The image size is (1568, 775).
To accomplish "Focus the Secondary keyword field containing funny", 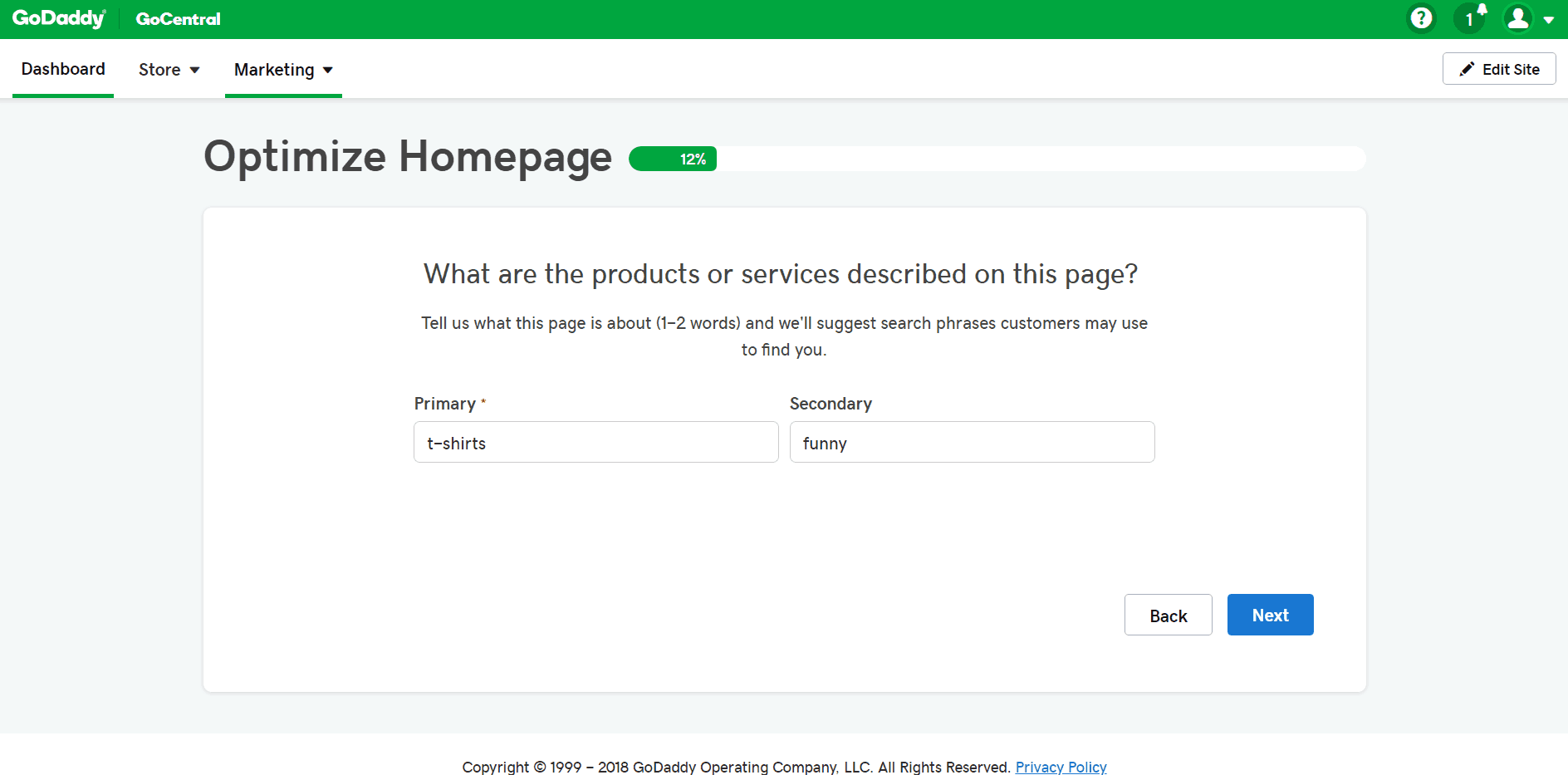I will (x=972, y=442).
